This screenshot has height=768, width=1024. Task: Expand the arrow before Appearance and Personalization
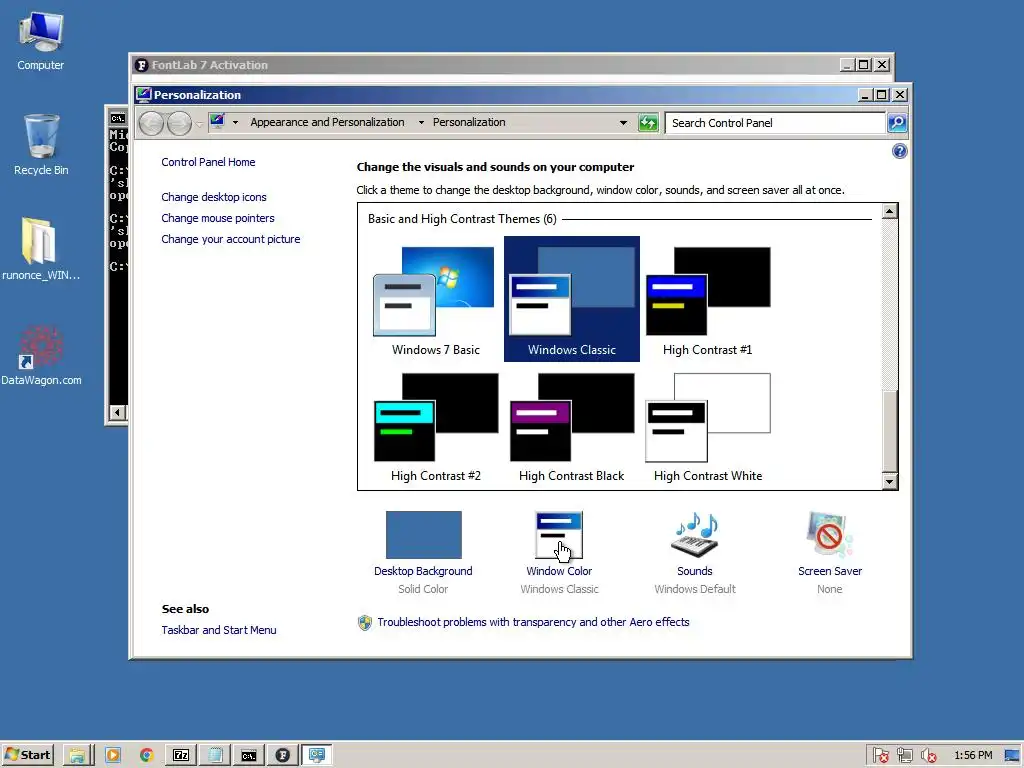(x=235, y=122)
